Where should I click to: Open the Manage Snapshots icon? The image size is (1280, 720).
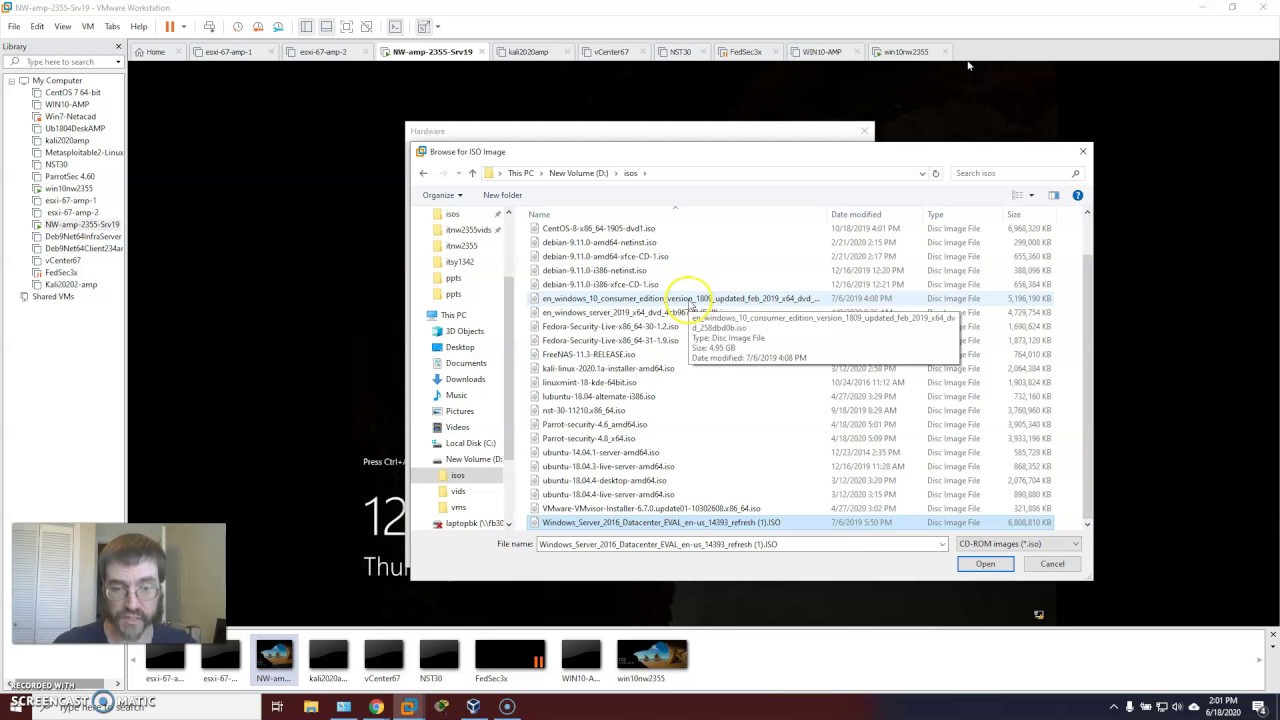(278, 26)
